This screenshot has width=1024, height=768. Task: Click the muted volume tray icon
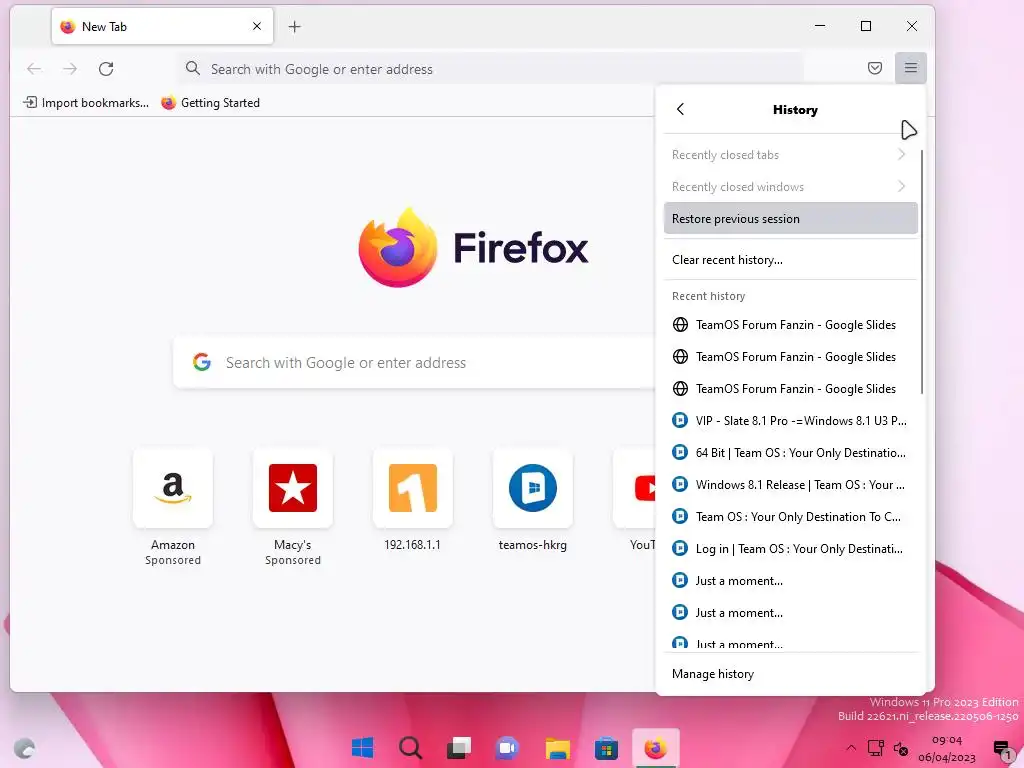coord(901,748)
